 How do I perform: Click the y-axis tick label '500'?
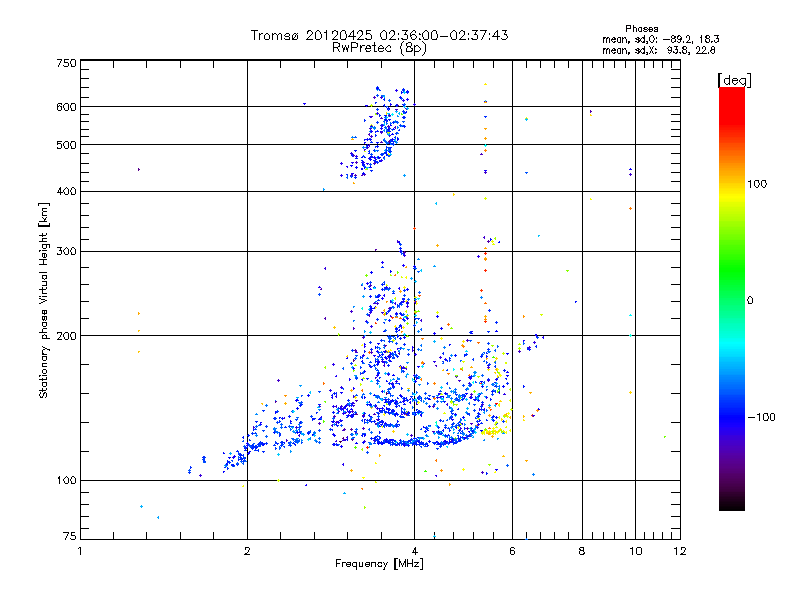(66, 145)
